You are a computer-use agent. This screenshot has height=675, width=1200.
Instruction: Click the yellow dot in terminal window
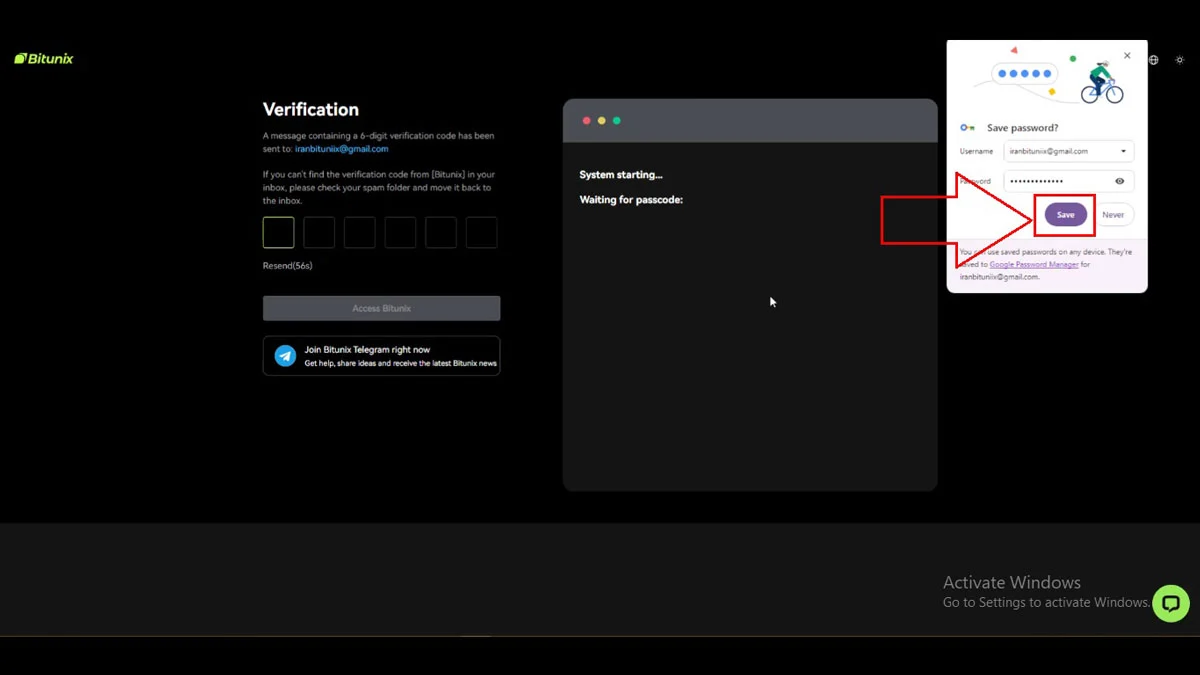(602, 121)
